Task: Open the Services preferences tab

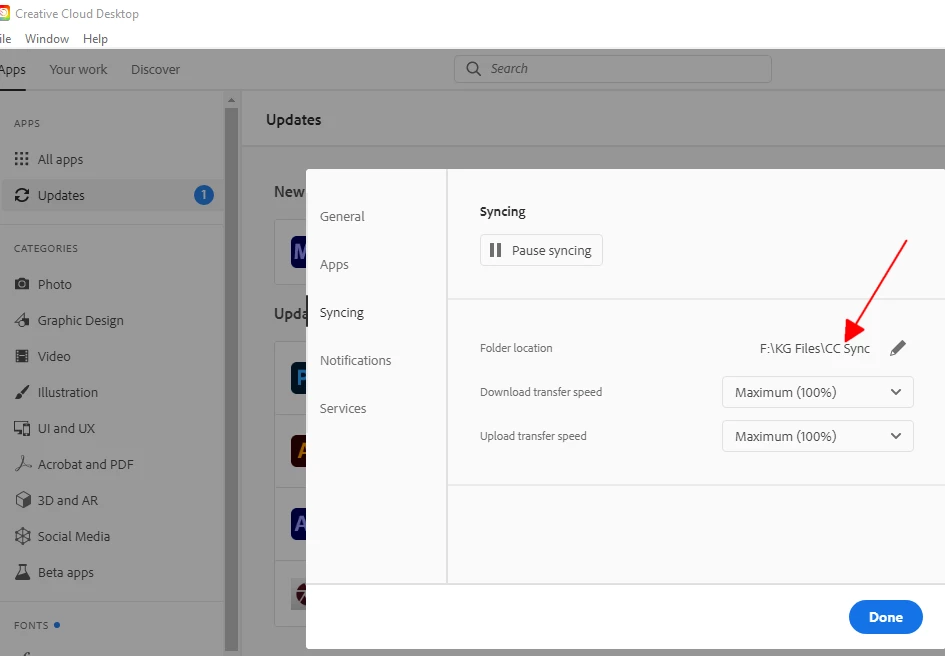Action: tap(342, 409)
